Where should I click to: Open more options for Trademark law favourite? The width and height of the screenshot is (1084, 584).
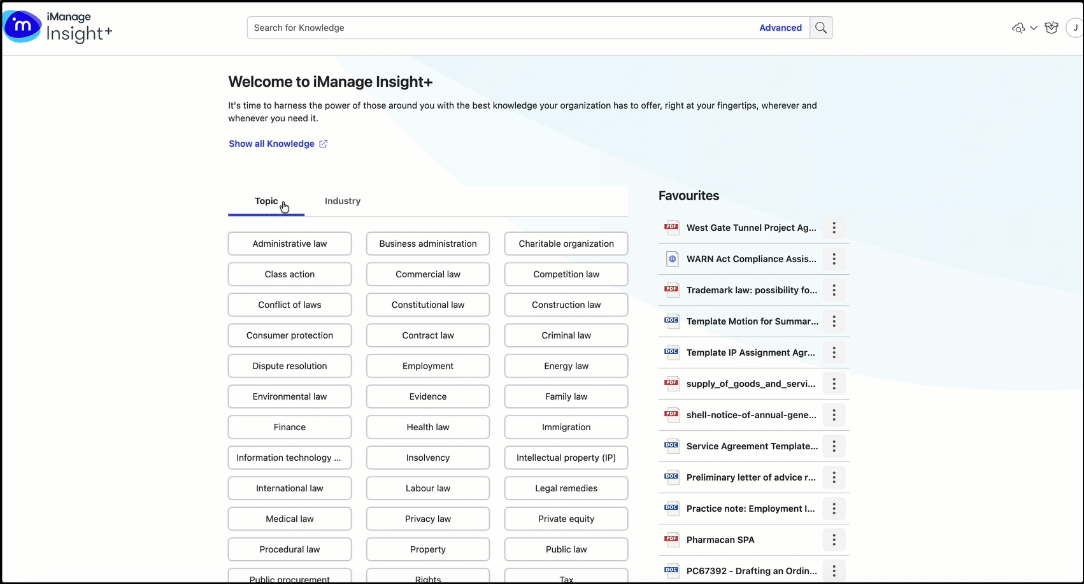pos(834,290)
